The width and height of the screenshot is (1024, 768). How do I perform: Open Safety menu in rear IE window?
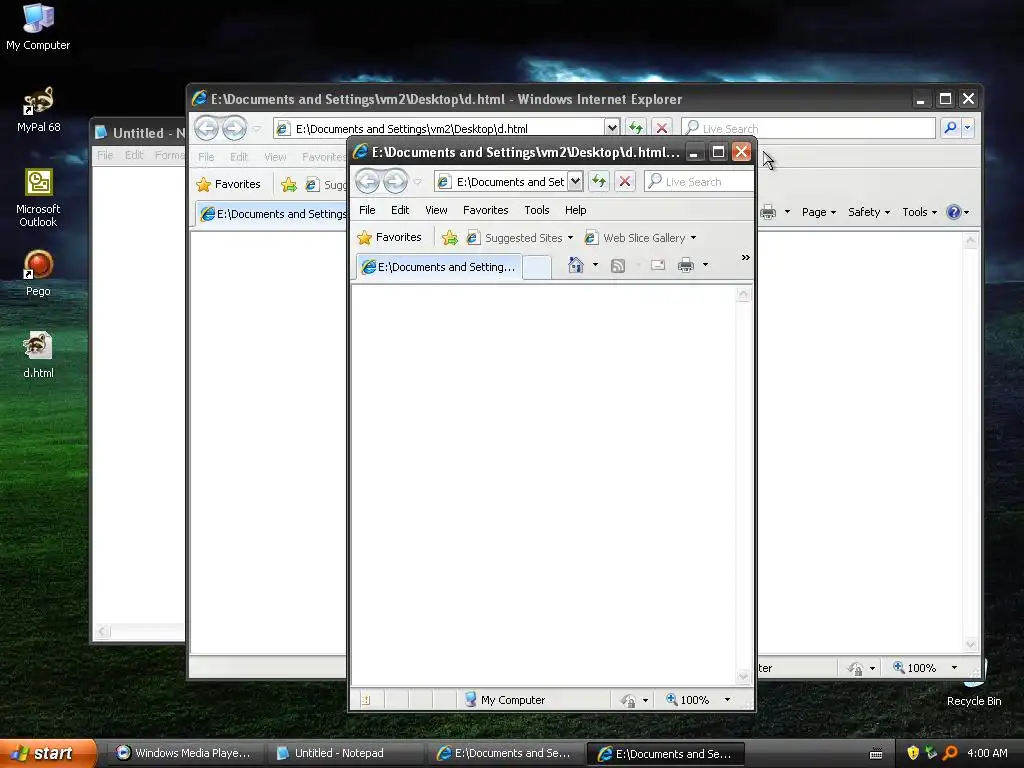pos(869,212)
